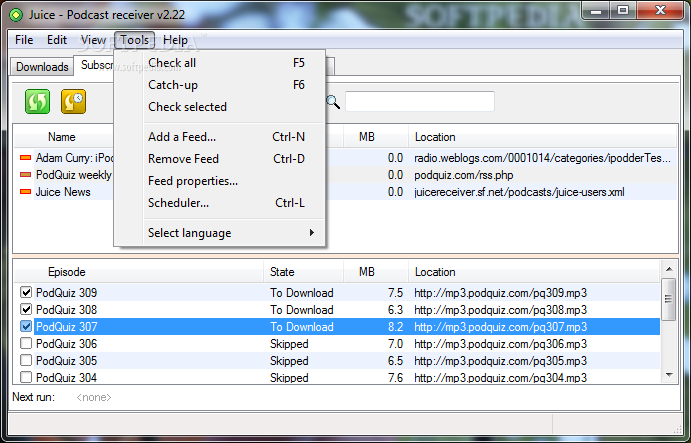The image size is (691, 443).
Task: Switch to the Subscriptions tab
Action: (94, 65)
